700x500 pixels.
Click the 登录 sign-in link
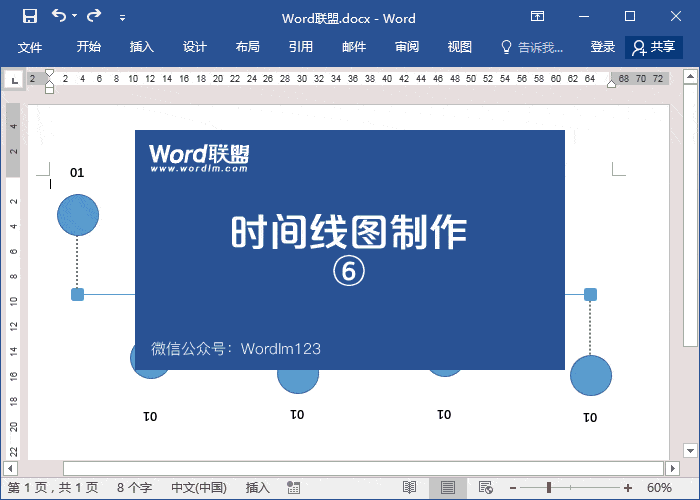(603, 47)
